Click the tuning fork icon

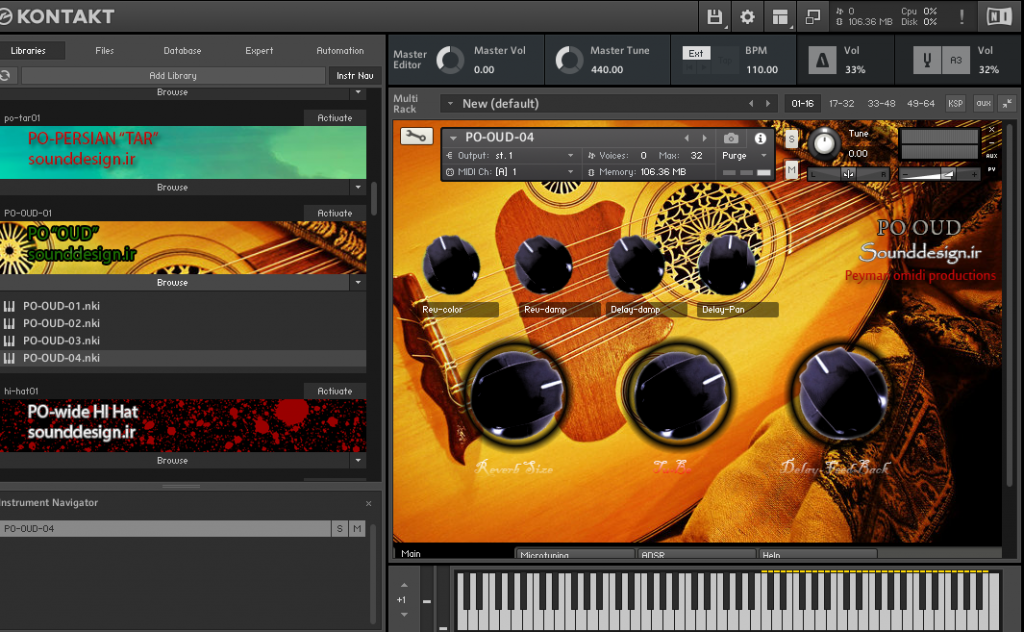pos(927,61)
